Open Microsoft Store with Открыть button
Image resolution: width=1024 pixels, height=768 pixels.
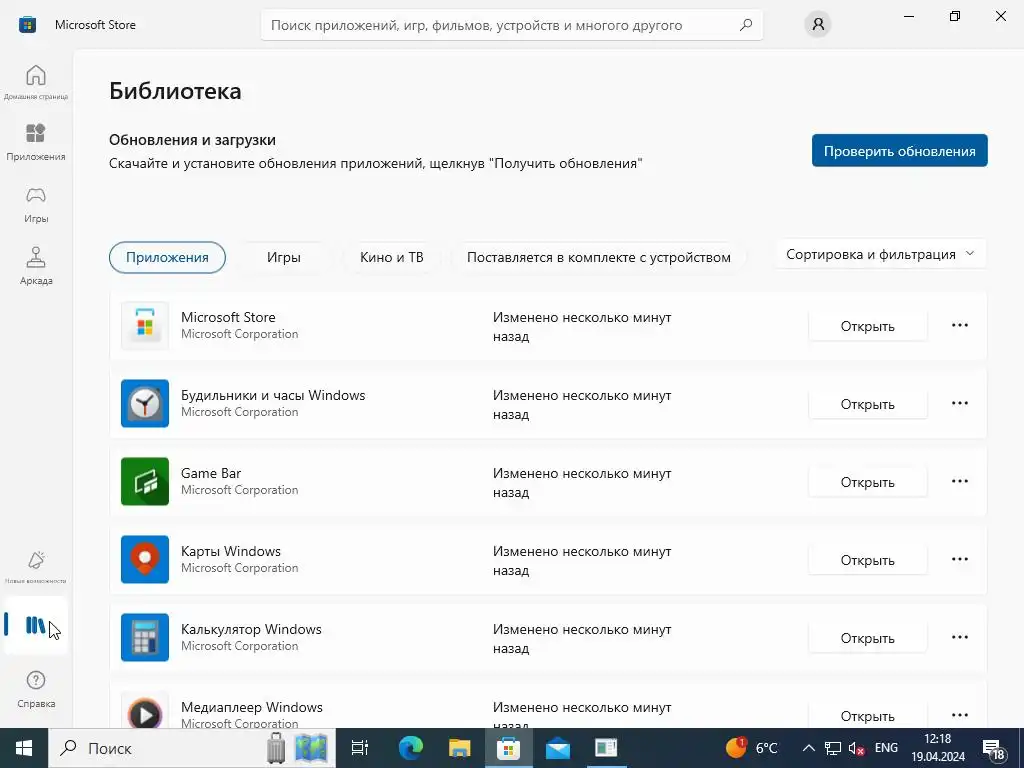pos(867,326)
